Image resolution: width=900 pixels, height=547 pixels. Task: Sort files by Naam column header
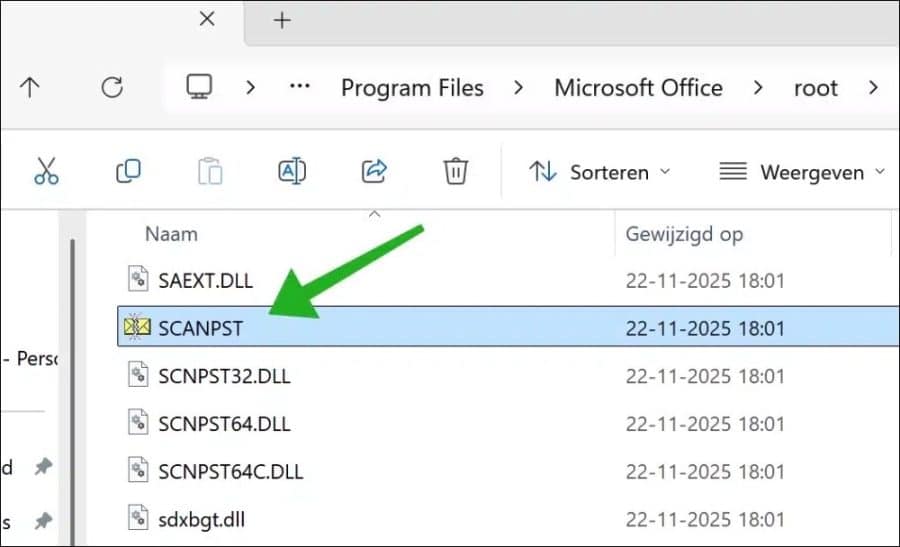(x=171, y=234)
